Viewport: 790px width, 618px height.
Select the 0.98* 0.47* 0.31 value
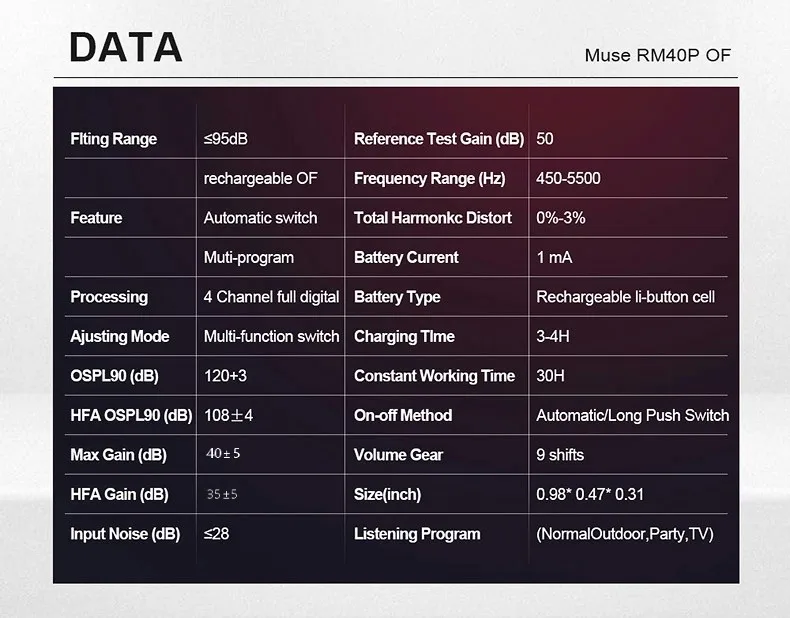tap(589, 495)
